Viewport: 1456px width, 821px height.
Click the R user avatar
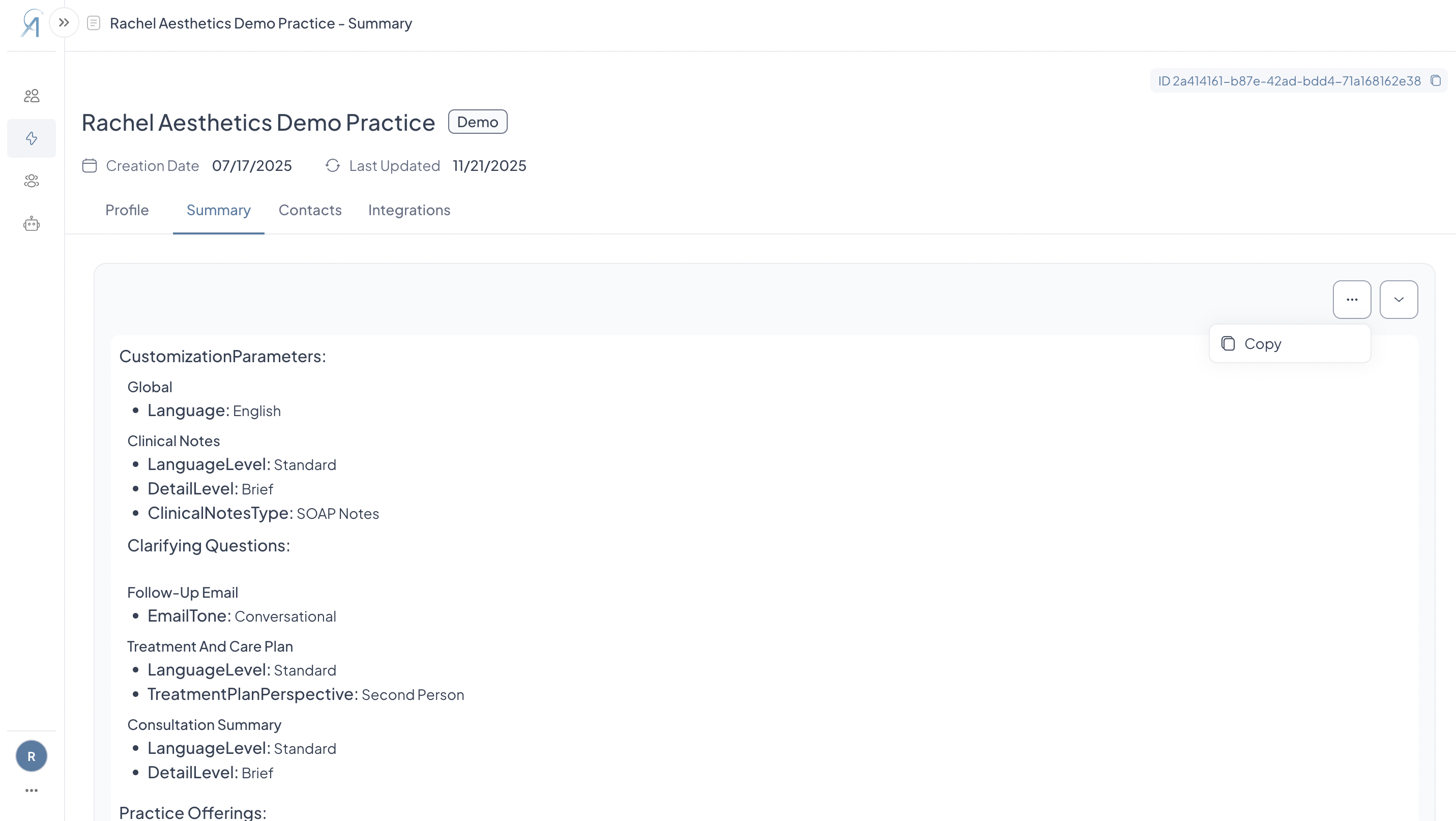click(x=32, y=756)
